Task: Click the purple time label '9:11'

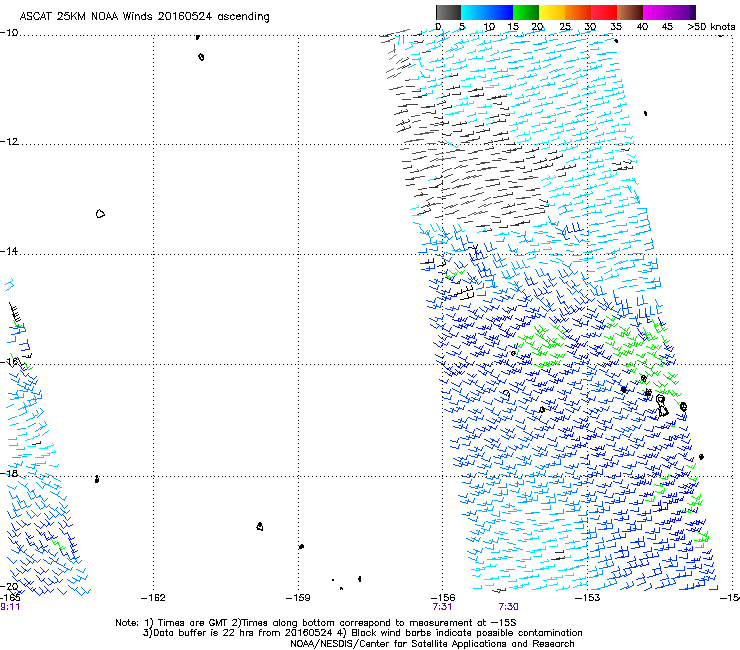Action: click(10, 607)
